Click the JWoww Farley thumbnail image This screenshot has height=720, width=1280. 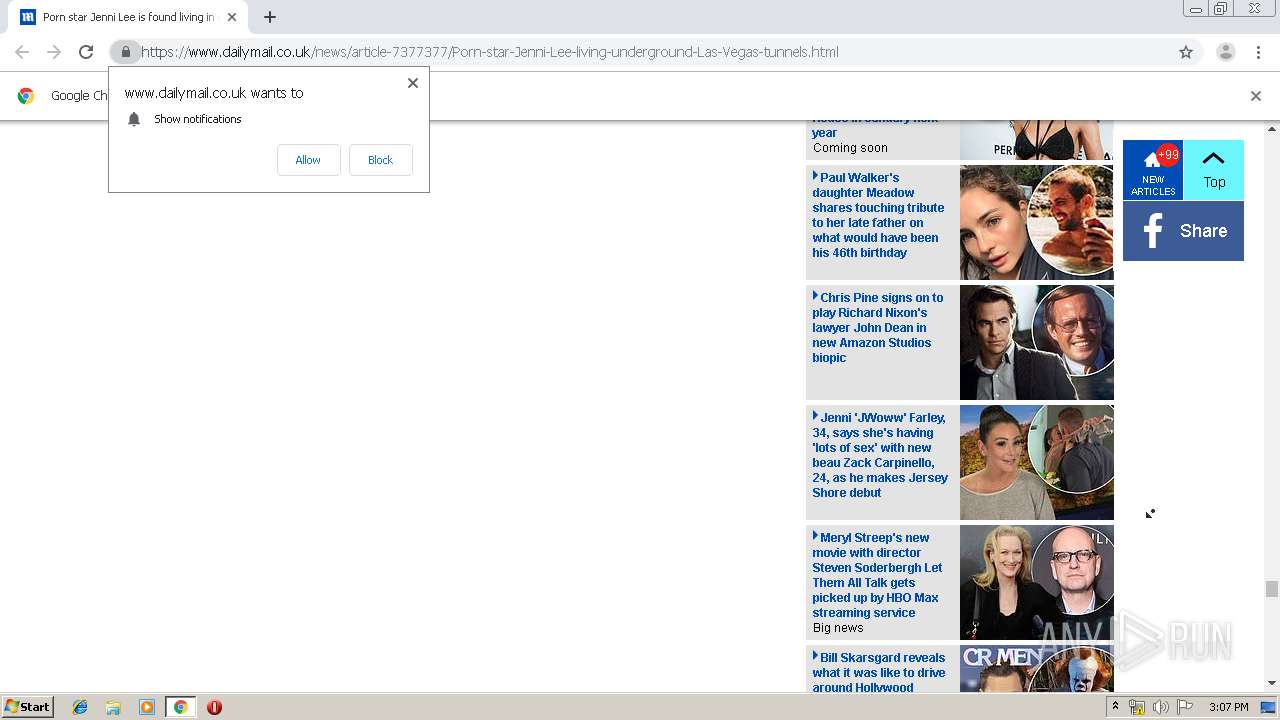click(1037, 462)
